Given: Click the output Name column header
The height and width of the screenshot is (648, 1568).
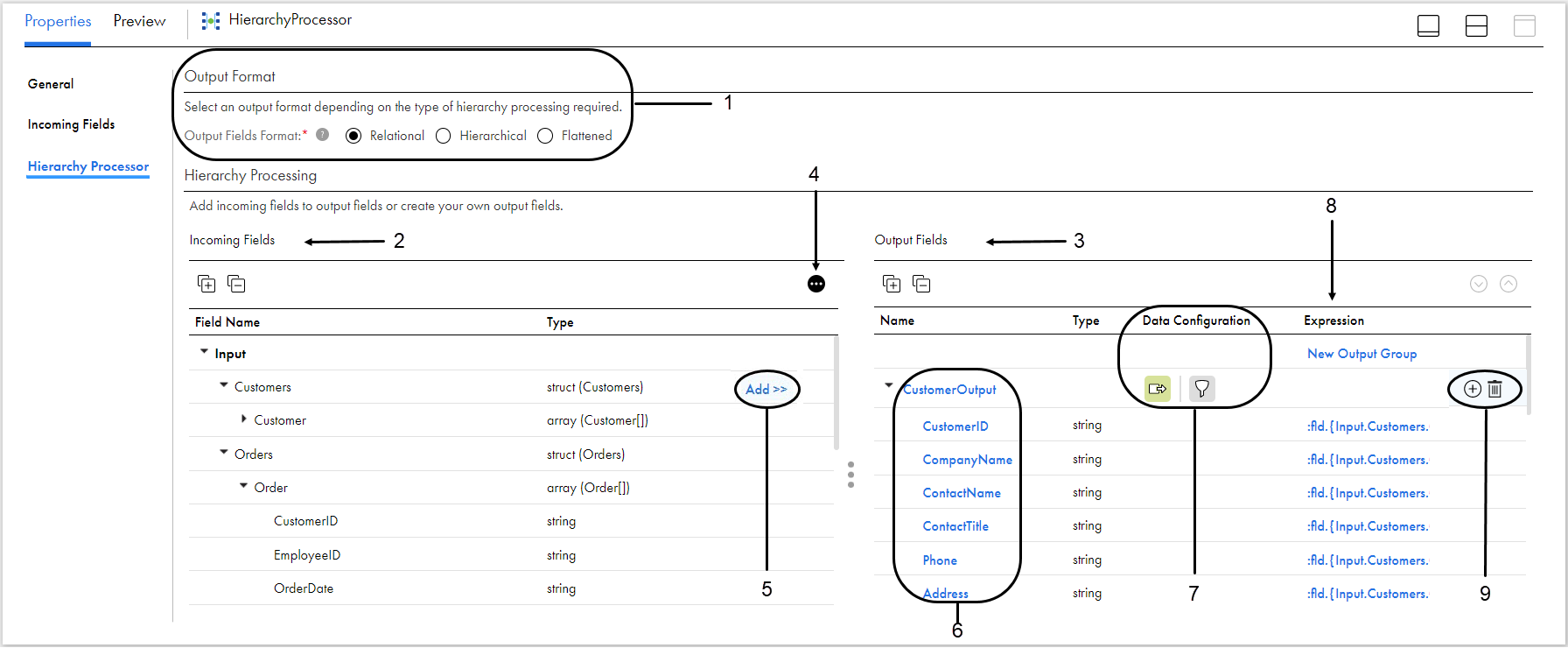Looking at the screenshot, I should point(897,320).
